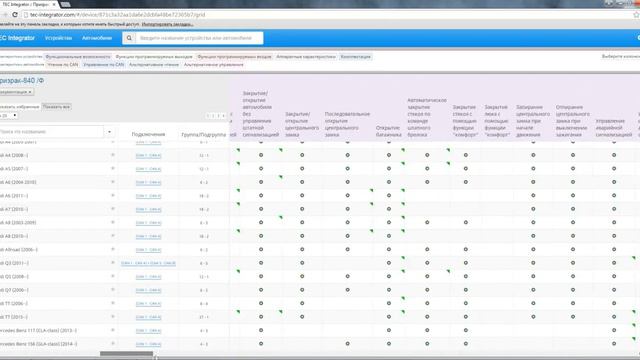Image resolution: width=640 pixels, height=360 pixels.
Task: Click the pin icon for Mercedes Benz 156 GLA-class
Action: click(113, 344)
